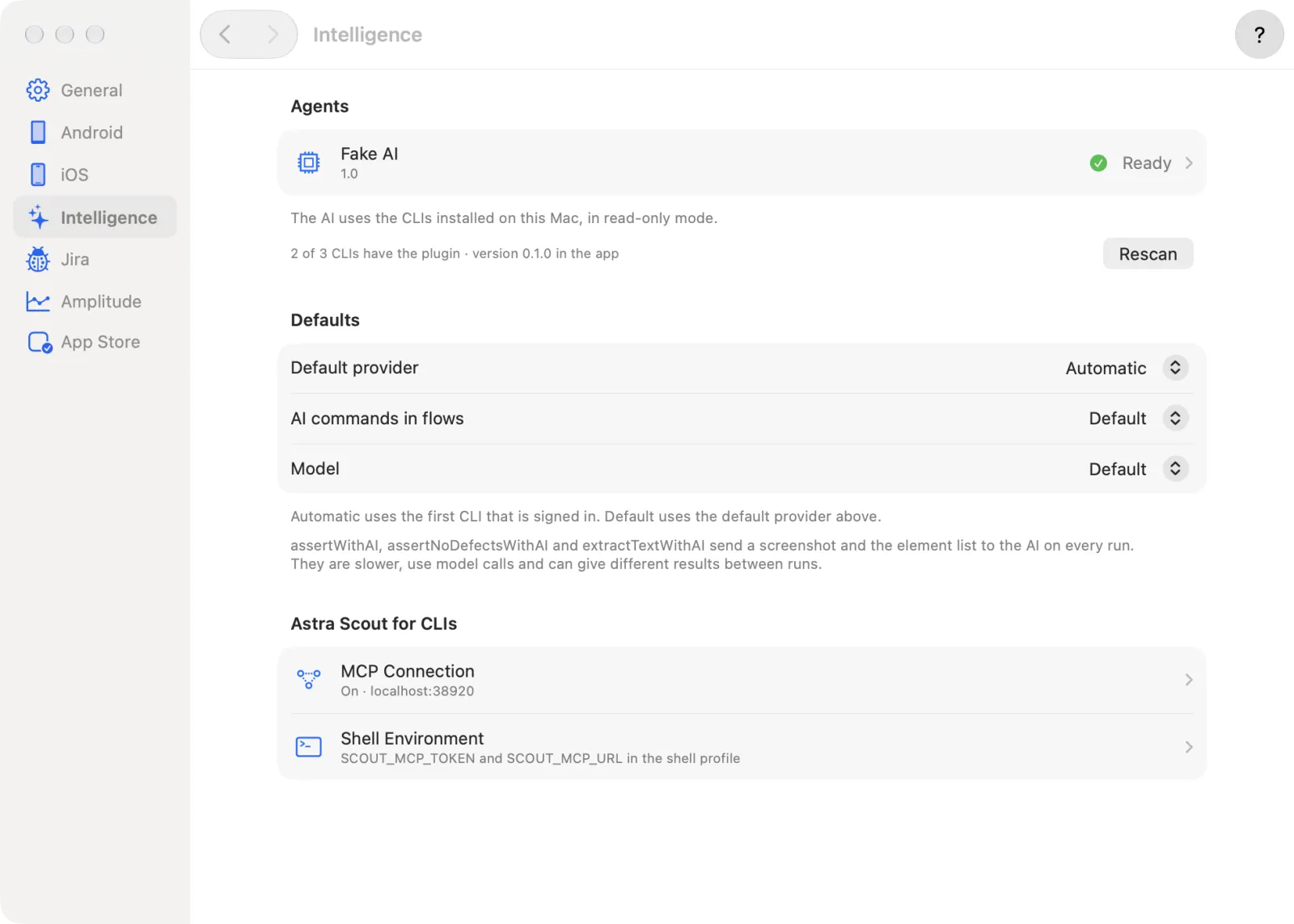The height and width of the screenshot is (924, 1294).
Task: Open the General settings section
Action: [x=95, y=91]
